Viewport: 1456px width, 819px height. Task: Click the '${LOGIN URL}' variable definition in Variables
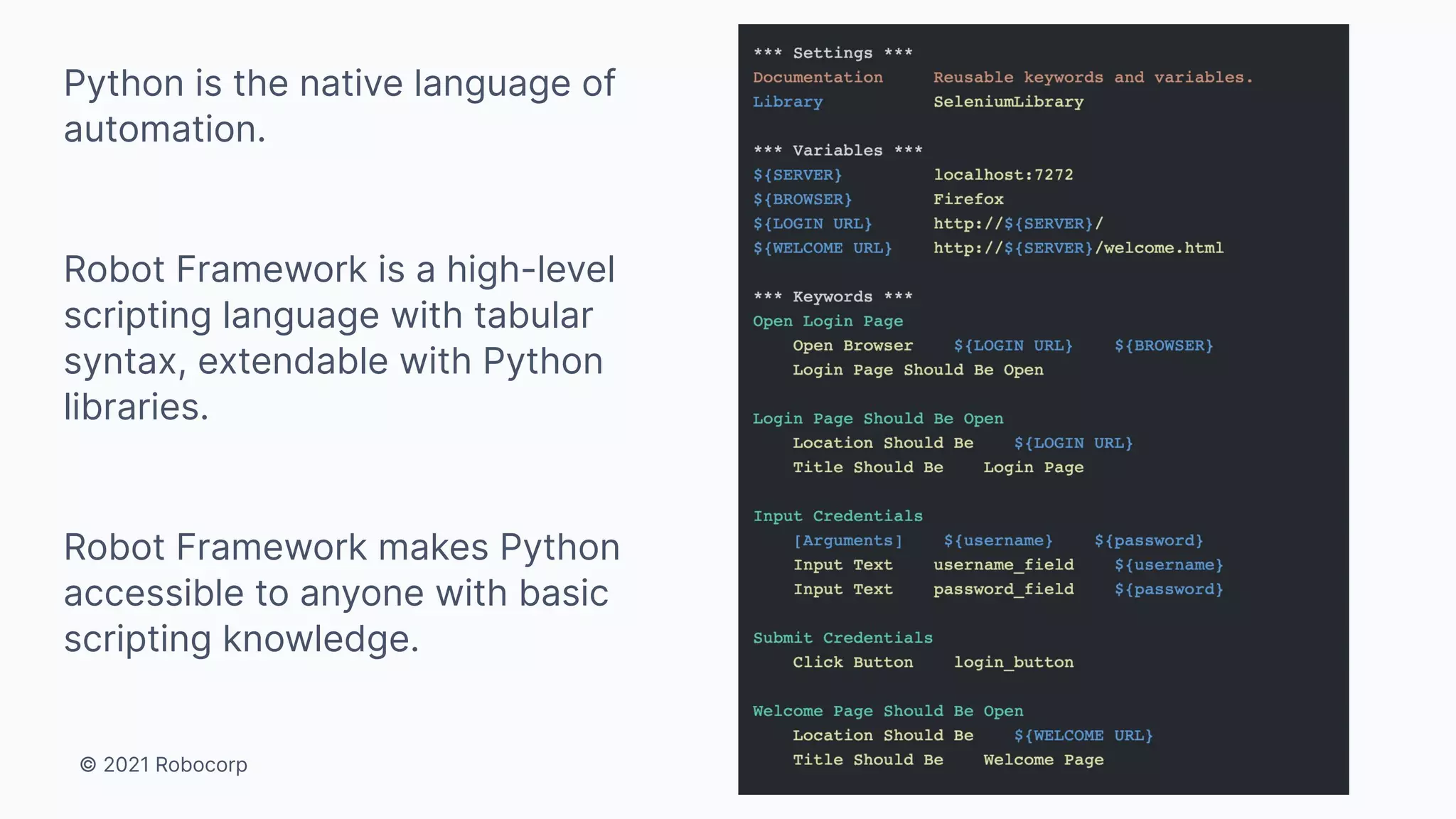813,224
